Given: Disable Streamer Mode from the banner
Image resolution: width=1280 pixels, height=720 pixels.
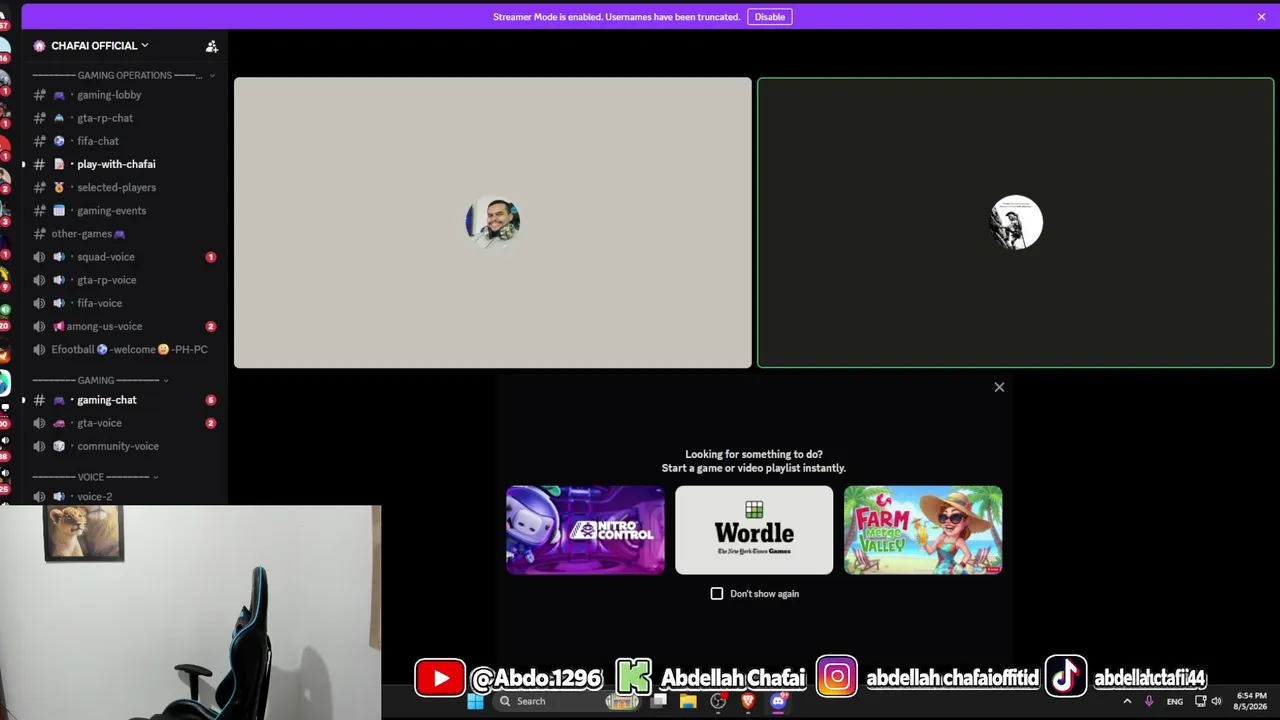Looking at the screenshot, I should 769,17.
